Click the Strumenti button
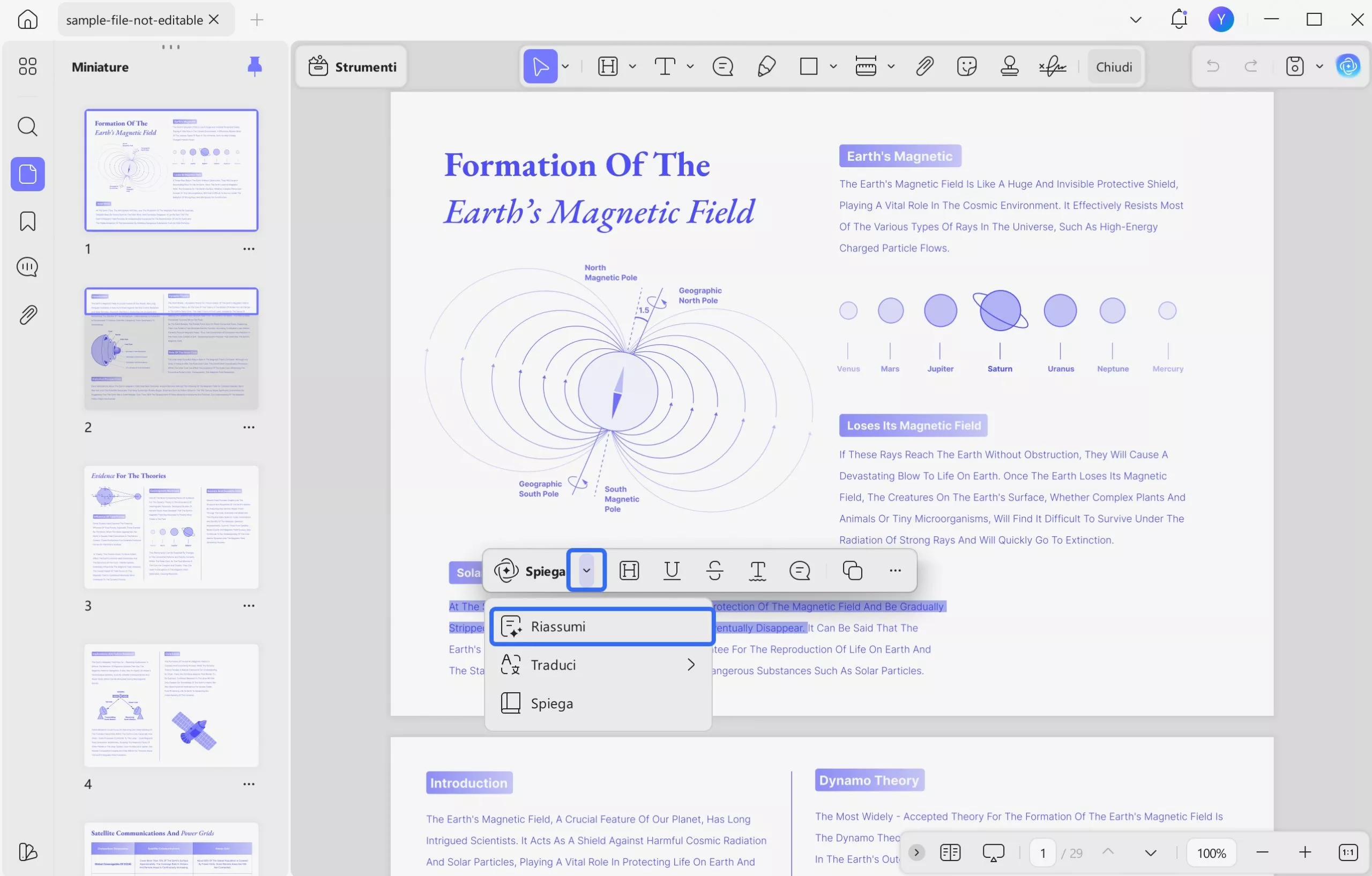Screen dimensions: 1372x876 (x=352, y=66)
